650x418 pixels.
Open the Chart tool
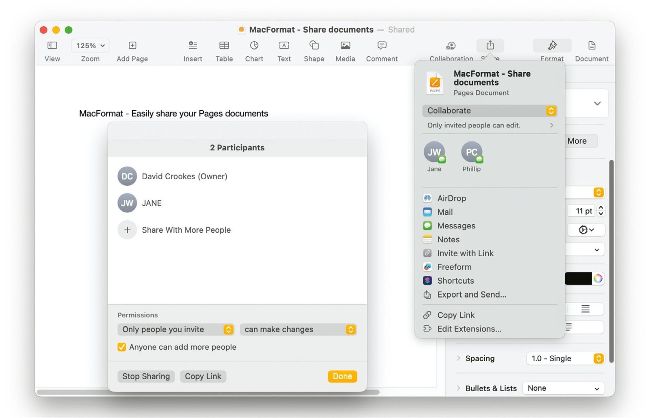coord(254,46)
